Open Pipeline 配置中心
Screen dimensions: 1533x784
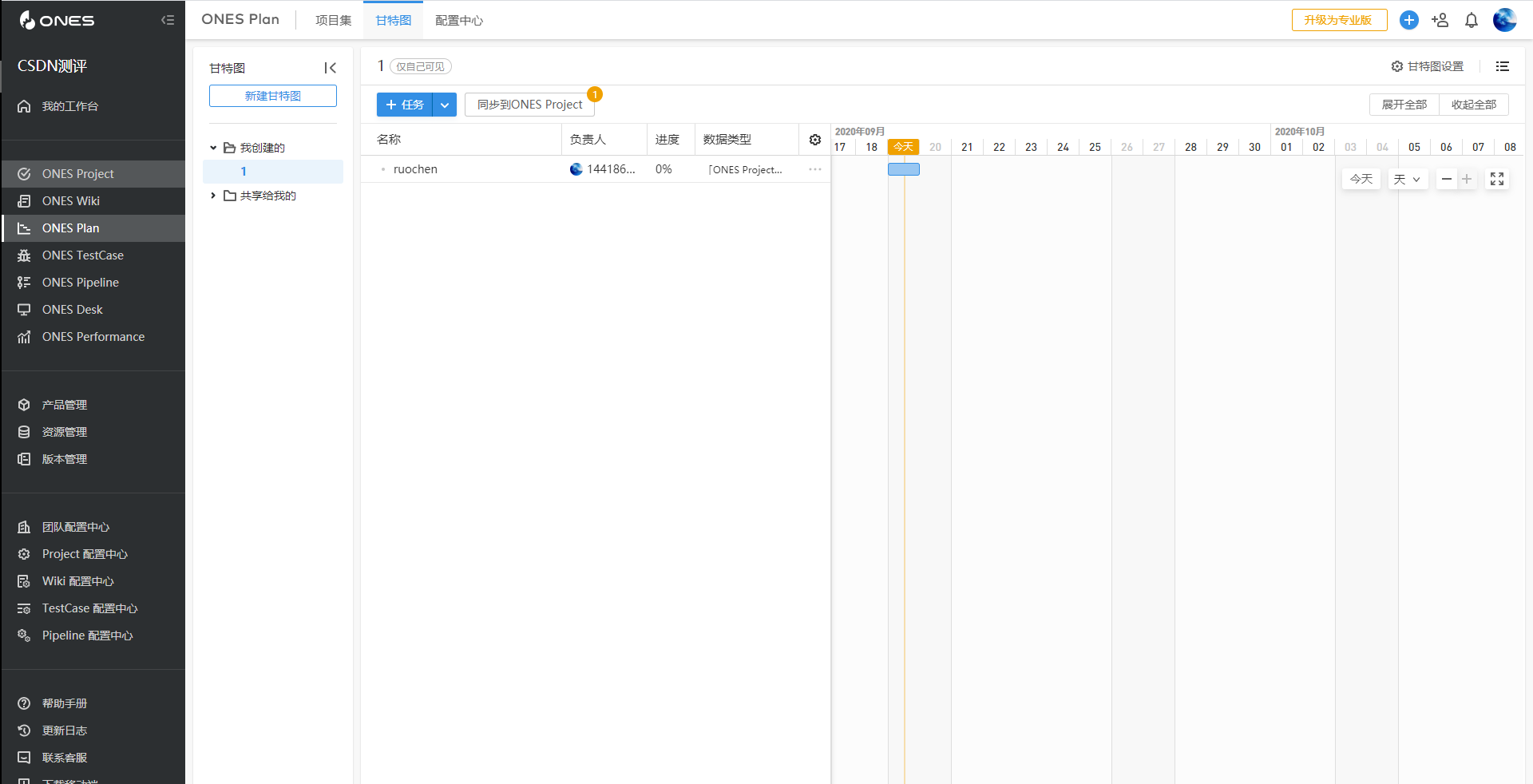(x=93, y=636)
